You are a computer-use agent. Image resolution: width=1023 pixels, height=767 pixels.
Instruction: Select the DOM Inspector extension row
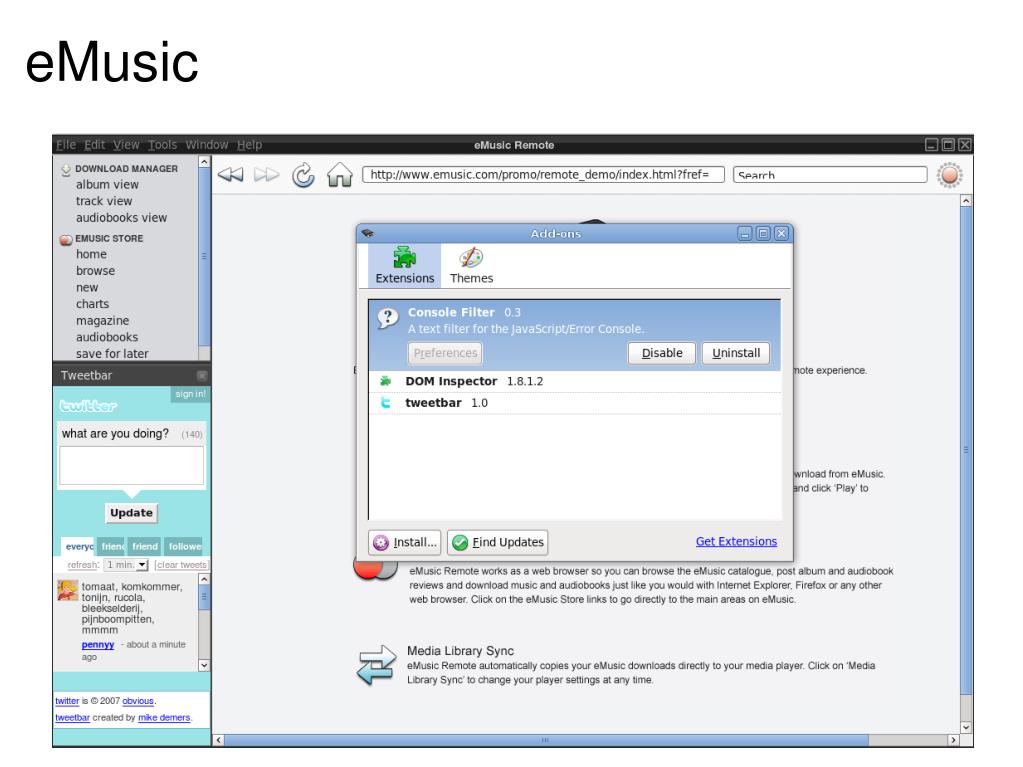pyautogui.click(x=575, y=382)
